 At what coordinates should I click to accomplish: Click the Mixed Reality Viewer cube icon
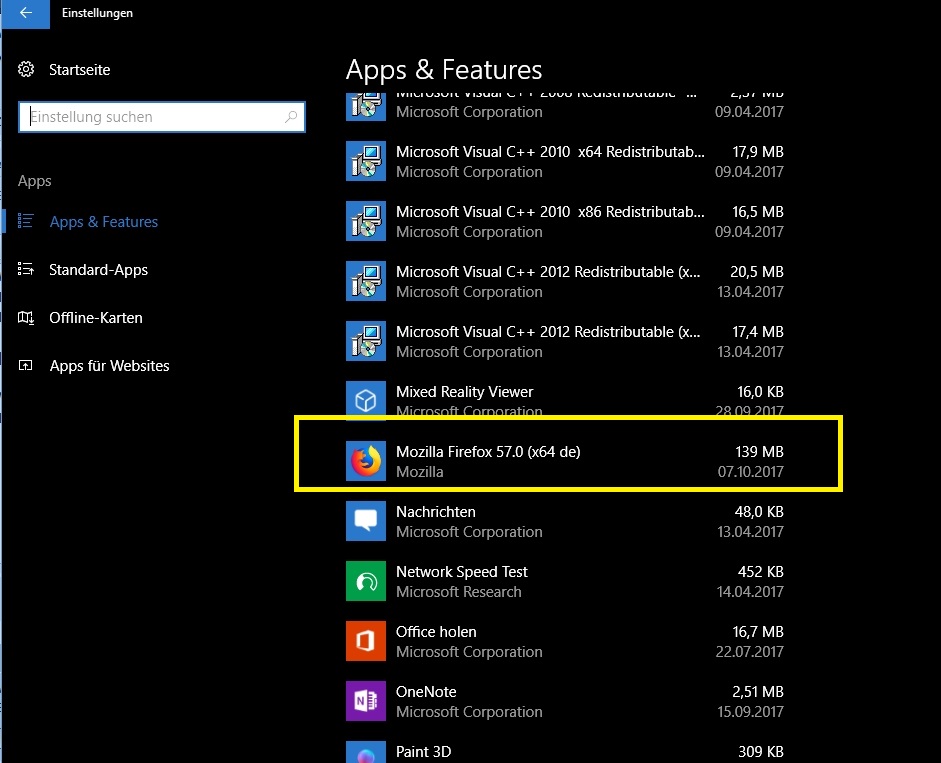click(x=366, y=401)
